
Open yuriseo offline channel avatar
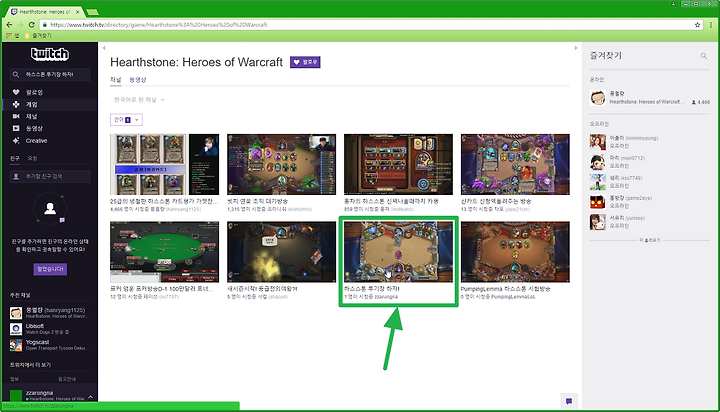[598, 222]
